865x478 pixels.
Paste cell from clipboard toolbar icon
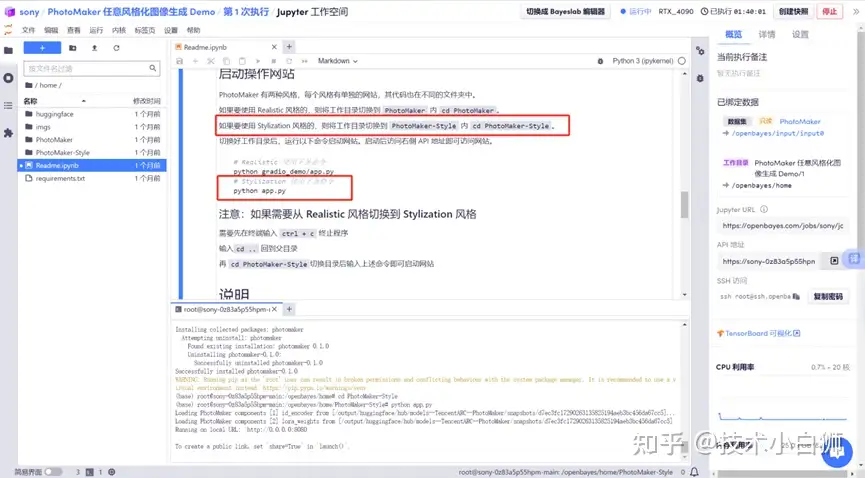click(x=242, y=61)
